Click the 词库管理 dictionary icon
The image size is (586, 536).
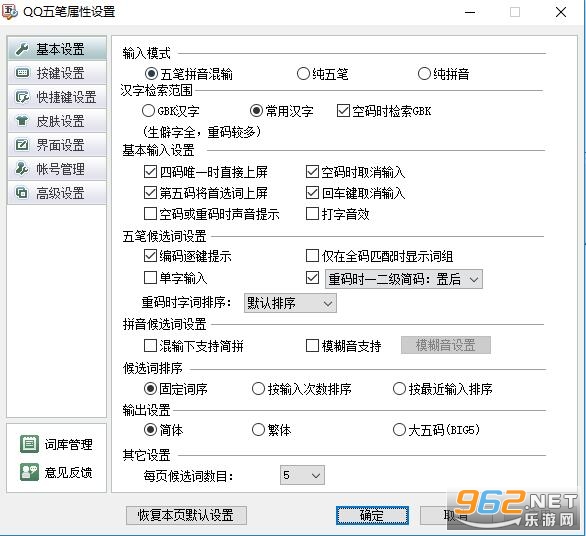pyautogui.click(x=29, y=444)
